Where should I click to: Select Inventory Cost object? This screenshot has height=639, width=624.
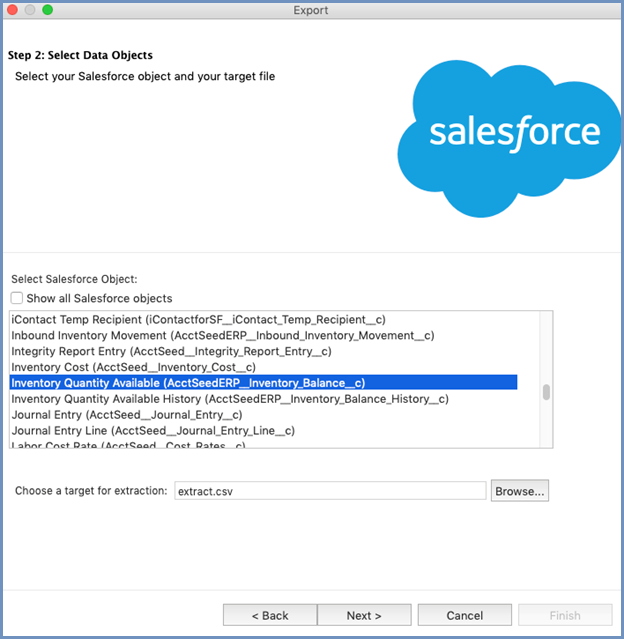pos(264,367)
